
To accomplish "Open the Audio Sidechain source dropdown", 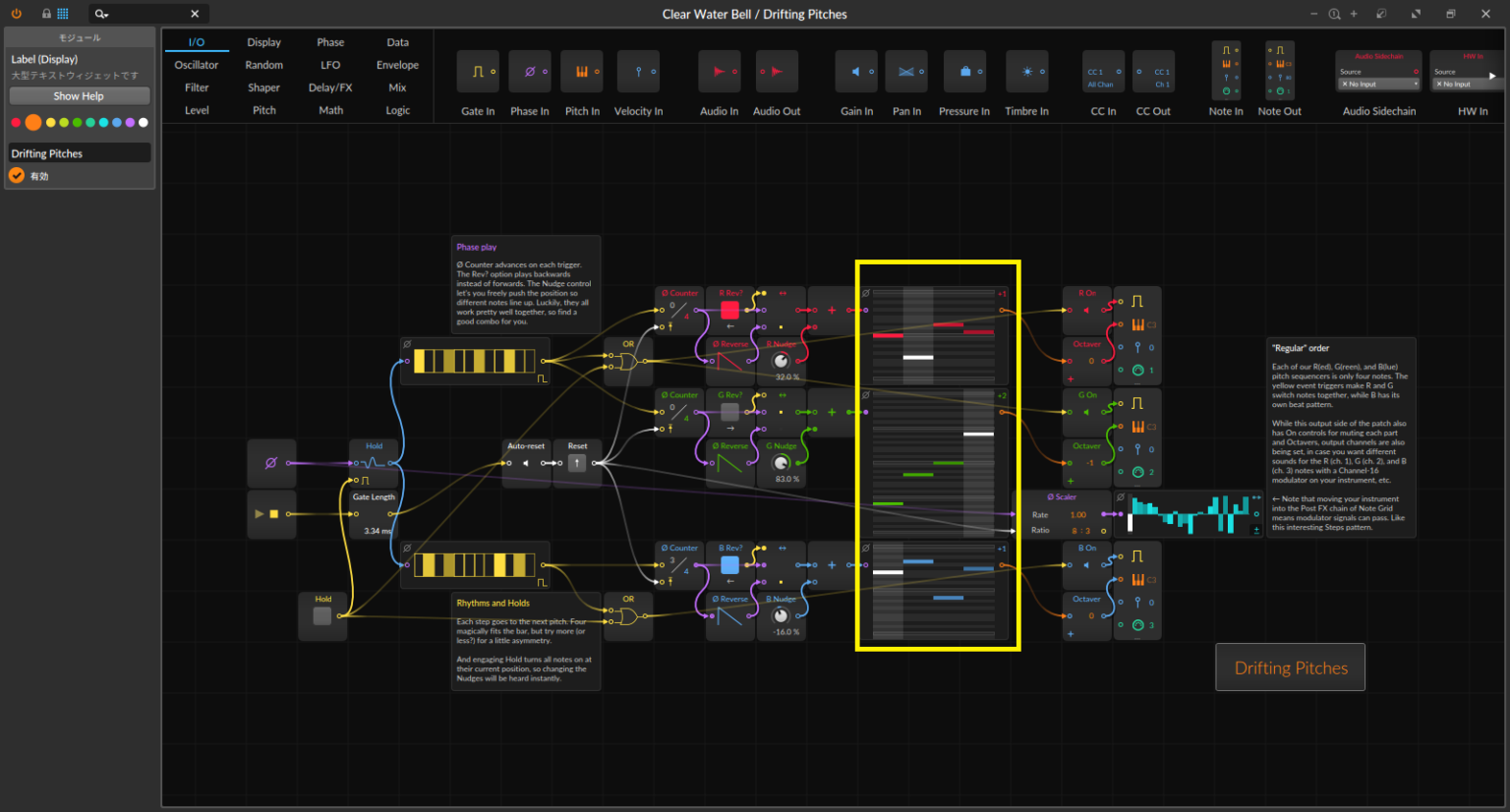I will click(x=1379, y=85).
